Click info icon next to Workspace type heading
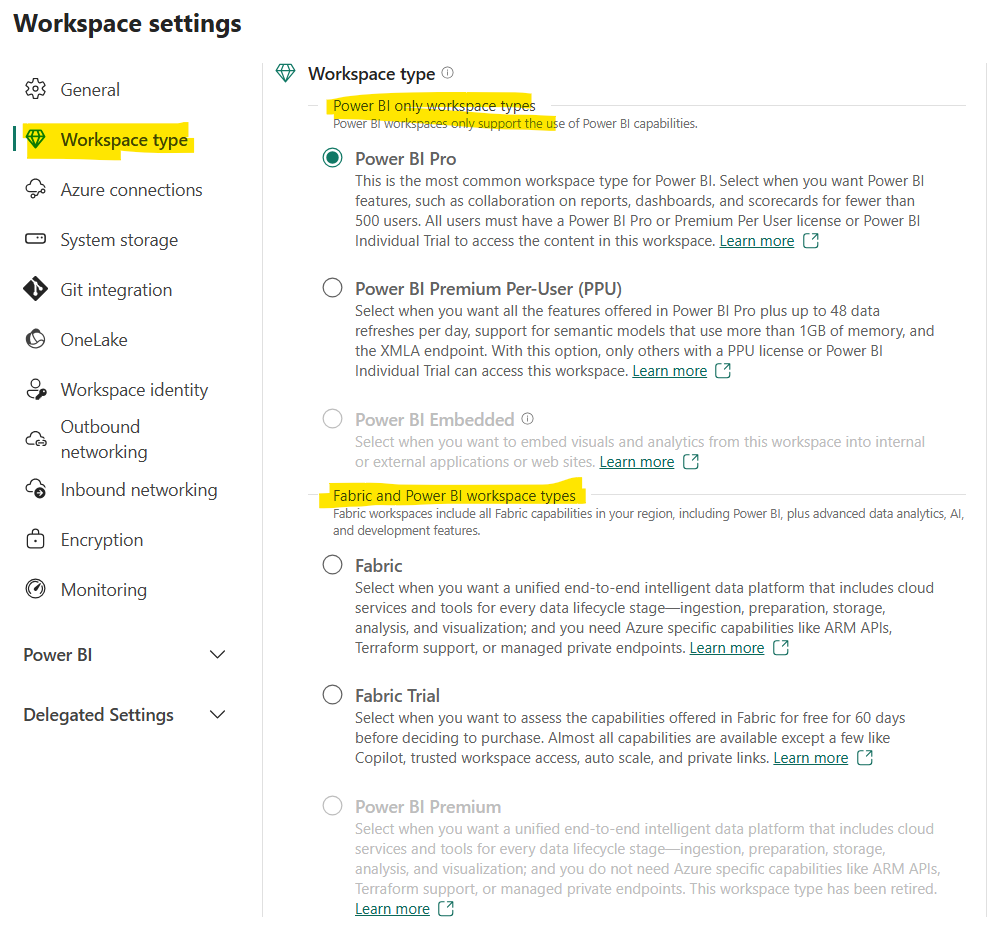The image size is (1001, 932). click(447, 73)
